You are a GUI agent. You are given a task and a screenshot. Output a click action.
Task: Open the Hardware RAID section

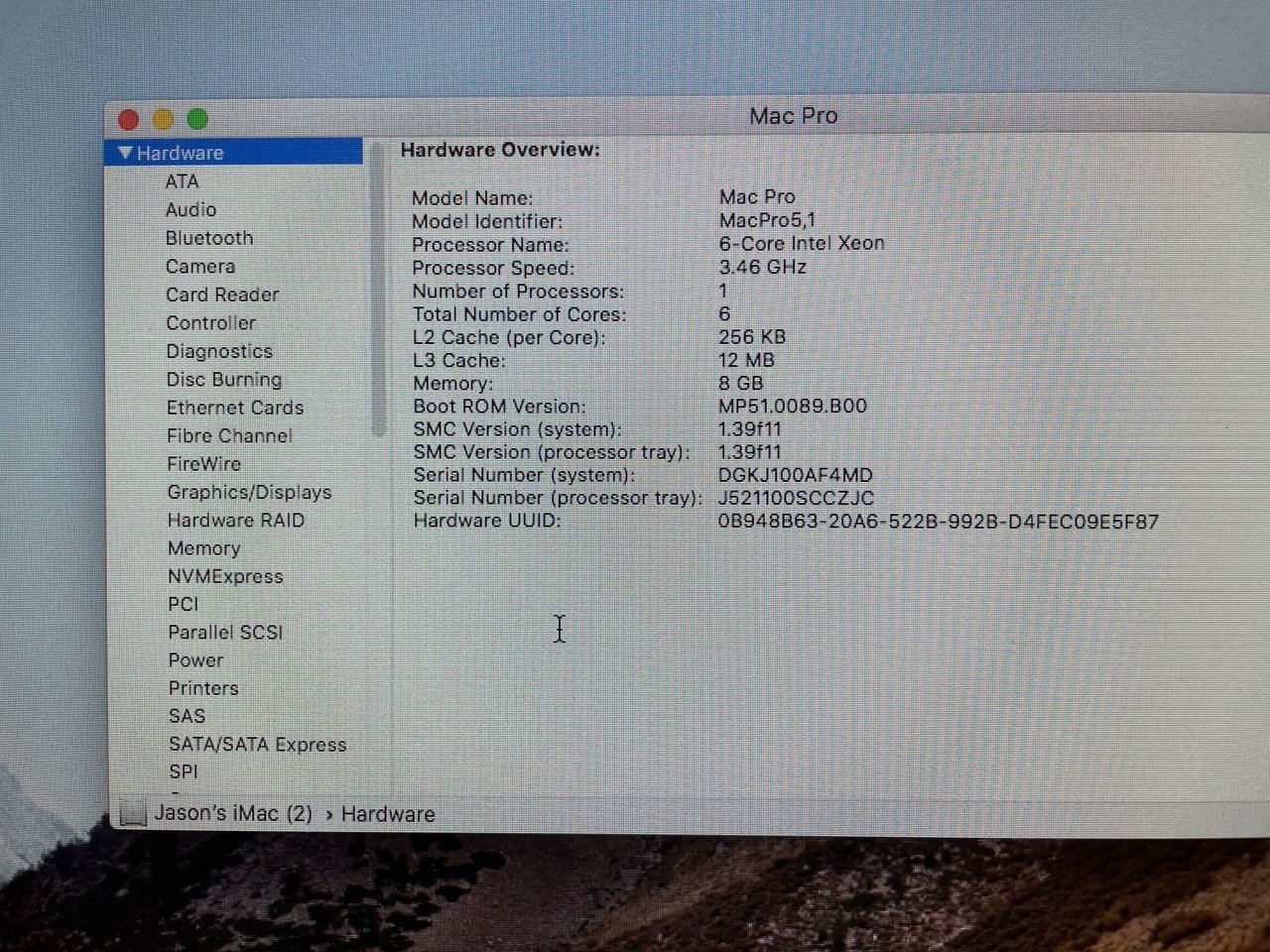click(x=236, y=520)
